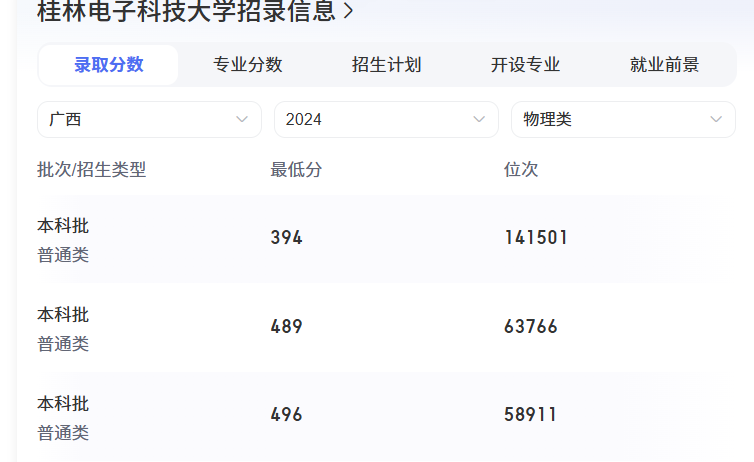This screenshot has height=462, width=754.
Task: Select the minimum score 489
Action: 287,326
